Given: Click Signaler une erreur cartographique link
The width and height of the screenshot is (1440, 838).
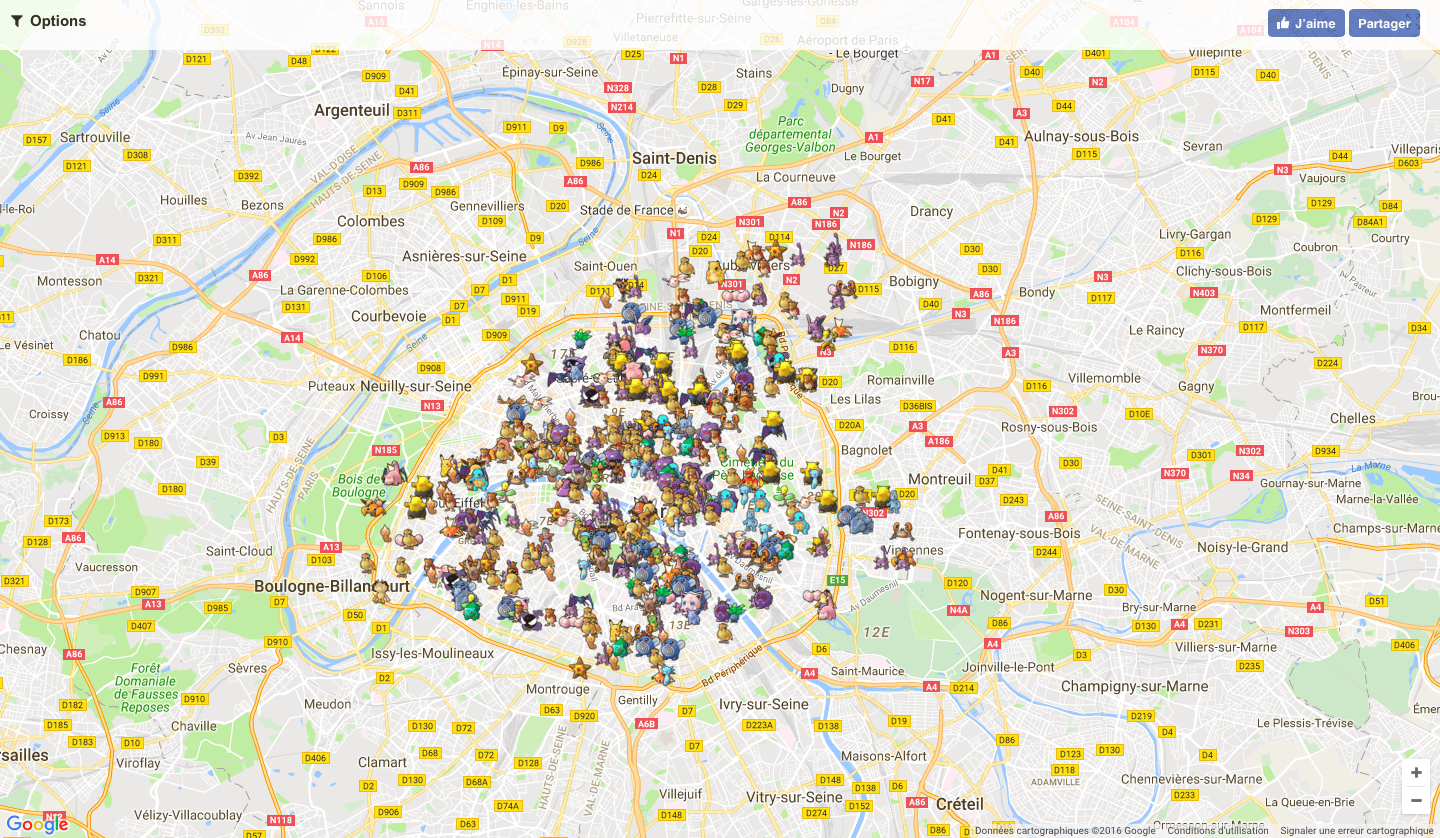Looking at the screenshot, I should (x=1357, y=830).
